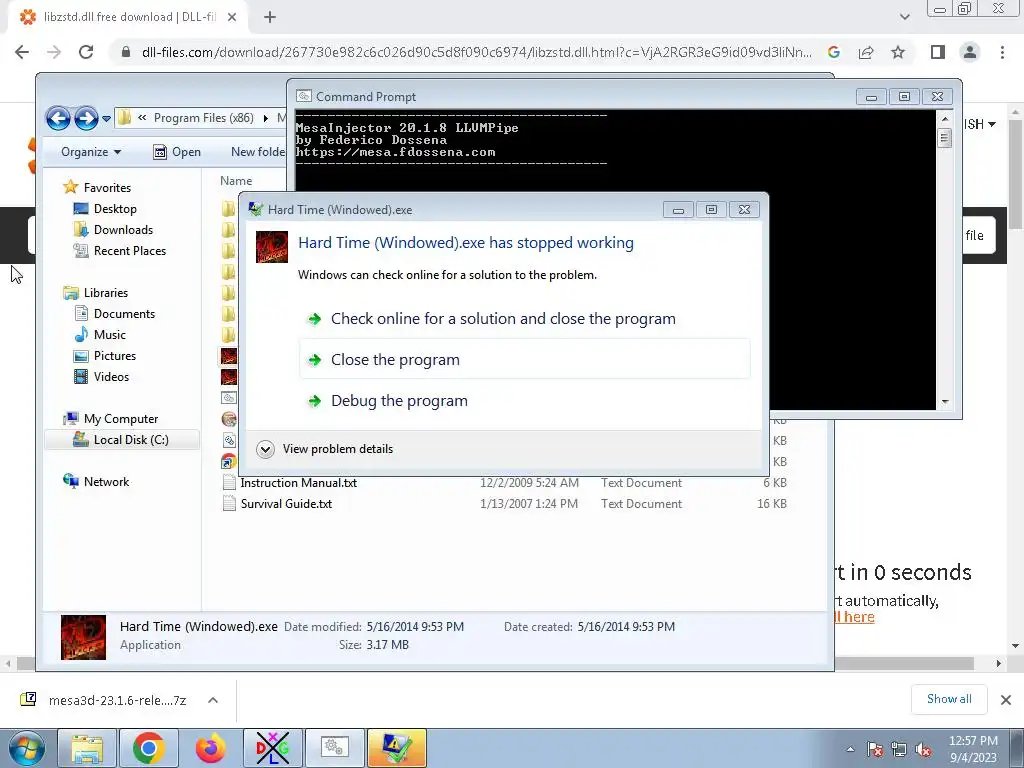The image size is (1024, 768).
Task: Open the Music library
Action: [x=110, y=334]
